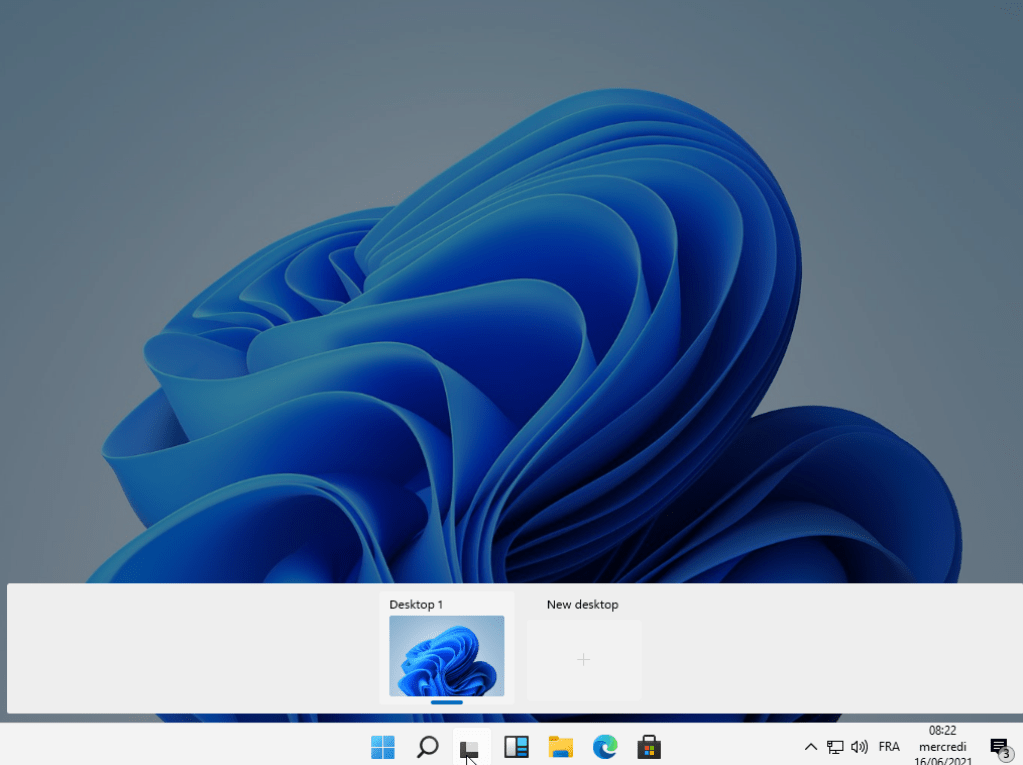Select the Desktop 1 thumbnail preview
Viewport: 1023px width, 765px height.
point(446,656)
